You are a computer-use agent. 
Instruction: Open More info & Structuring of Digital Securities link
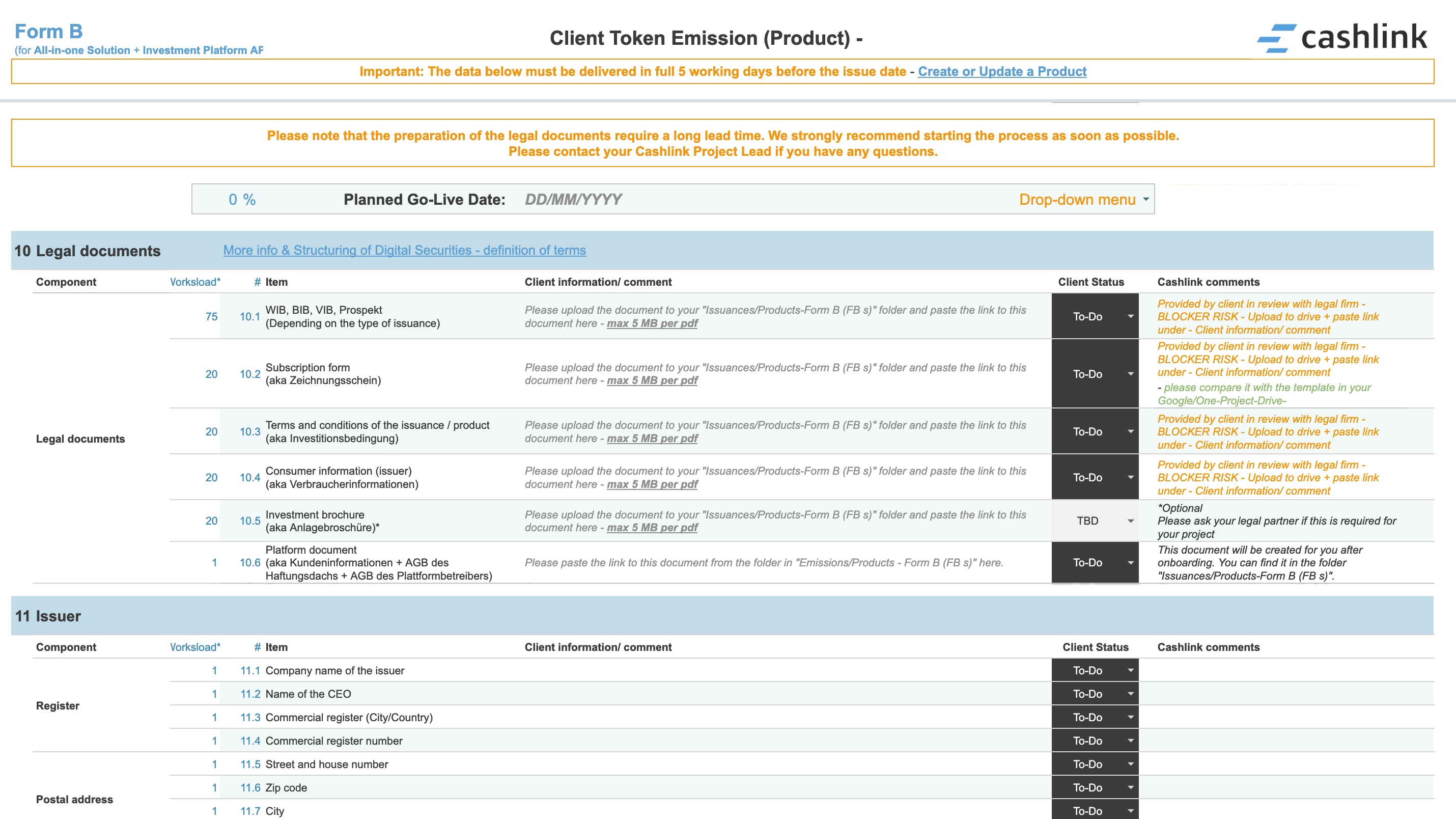pyautogui.click(x=404, y=250)
